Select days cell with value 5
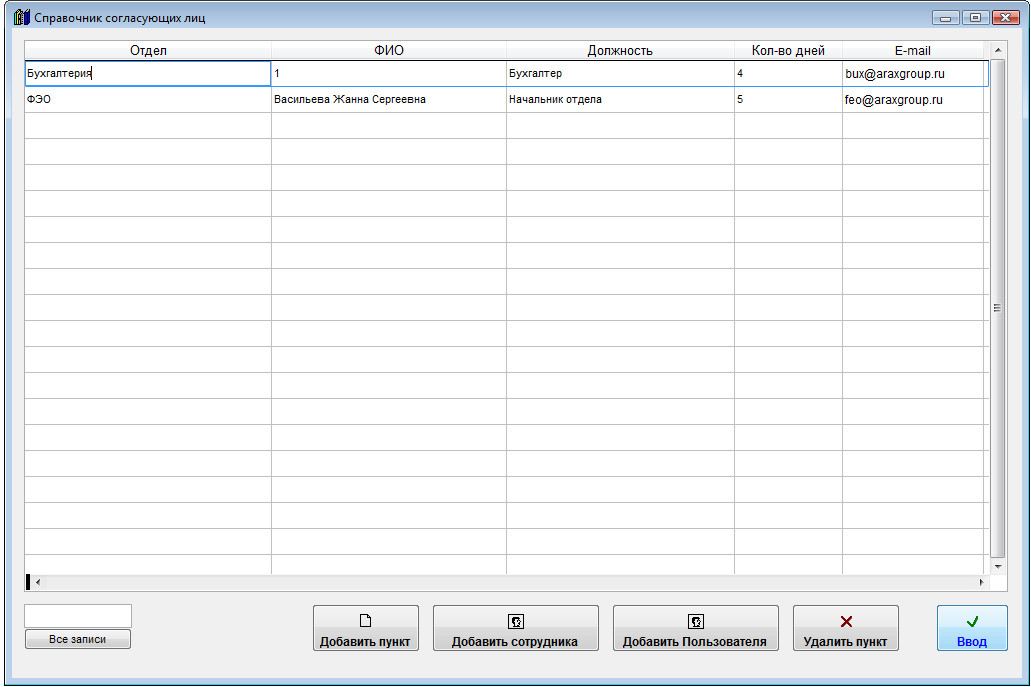 pos(788,99)
